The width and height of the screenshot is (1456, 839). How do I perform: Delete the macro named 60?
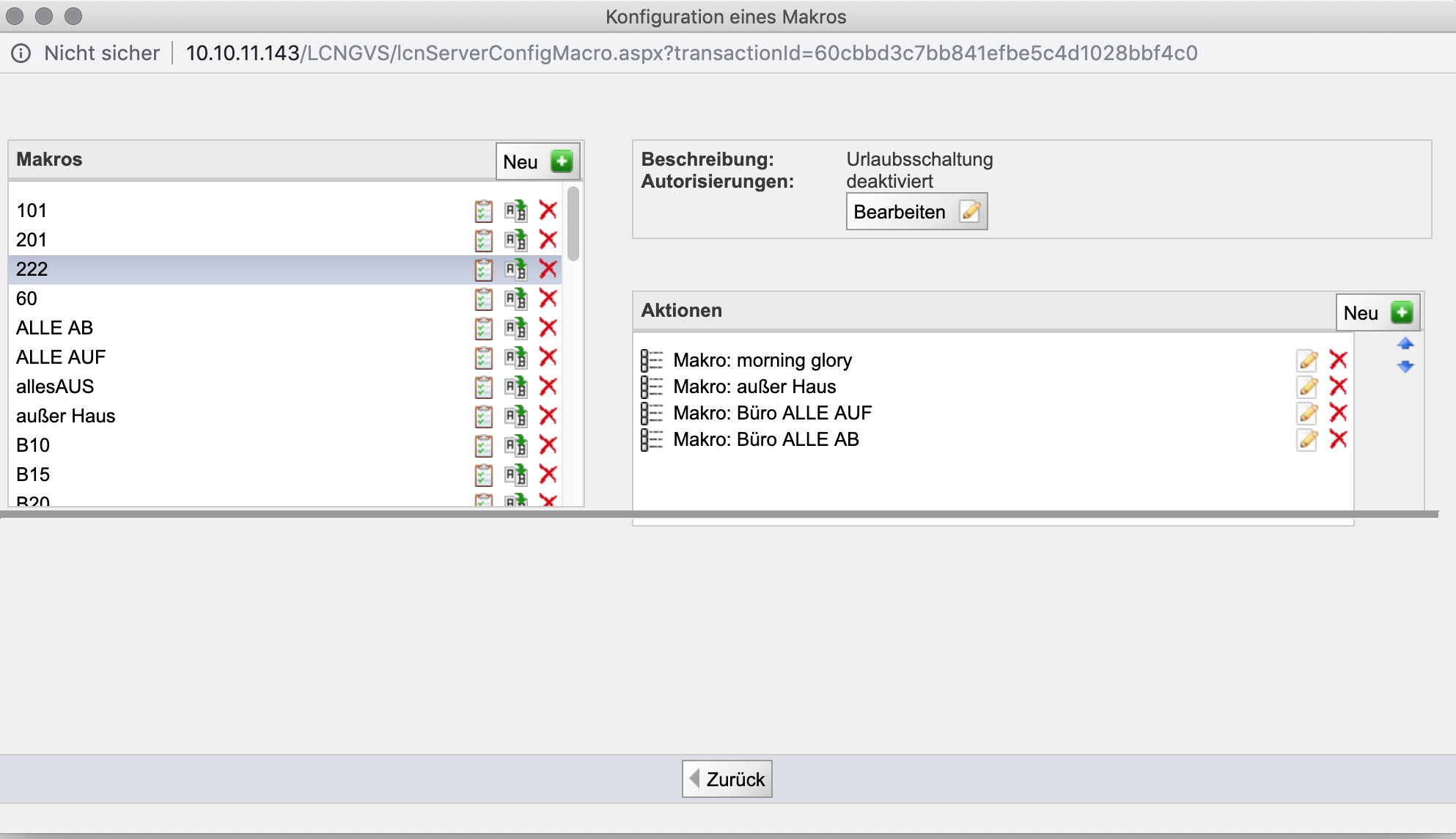click(548, 298)
